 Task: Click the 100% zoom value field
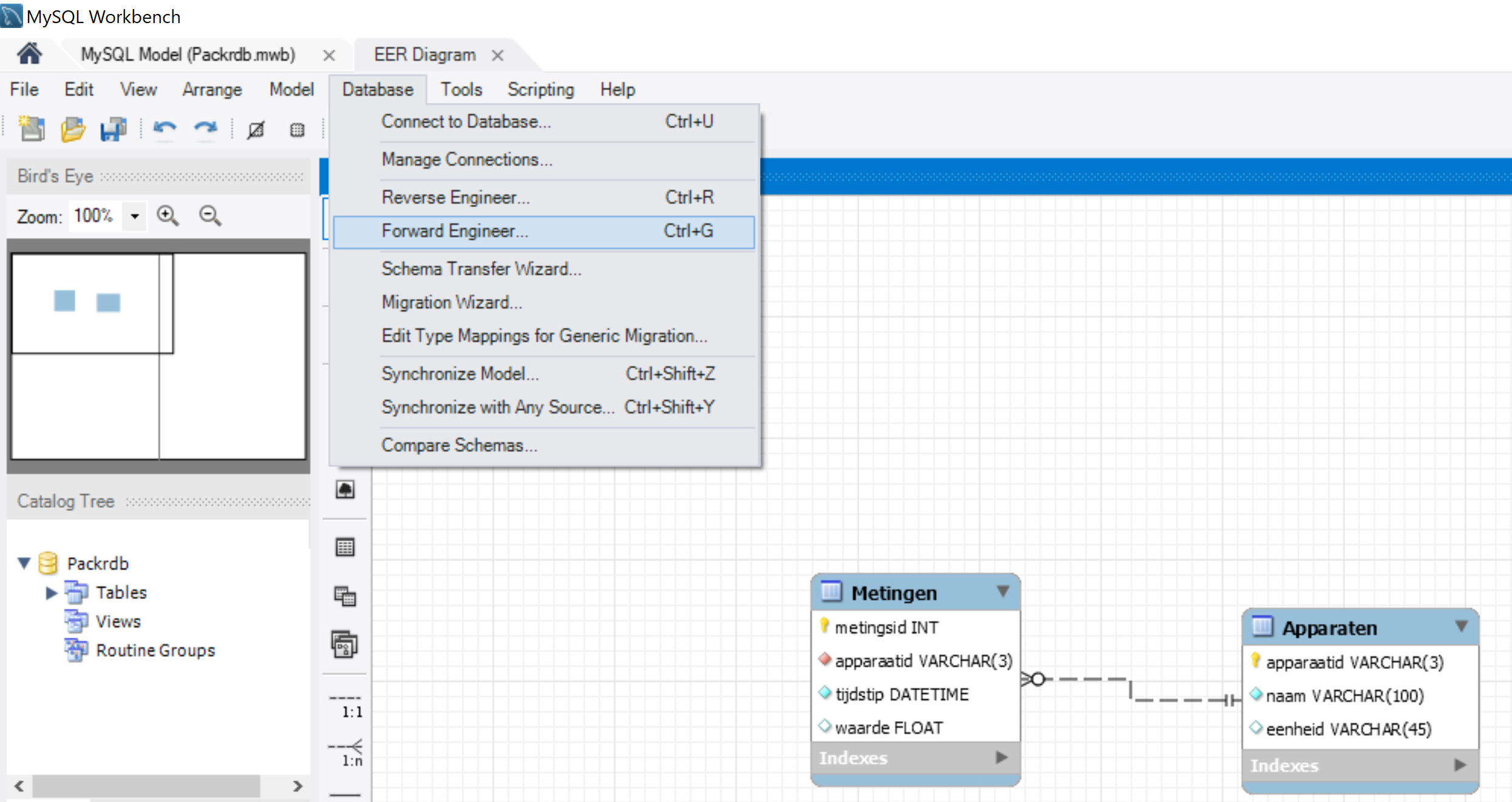tap(96, 216)
